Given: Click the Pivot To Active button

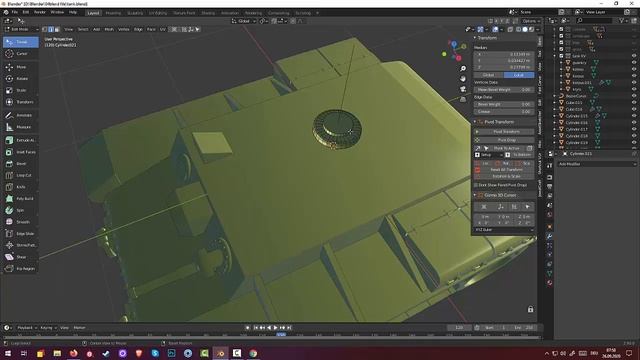Looking at the screenshot, I should 507,148.
